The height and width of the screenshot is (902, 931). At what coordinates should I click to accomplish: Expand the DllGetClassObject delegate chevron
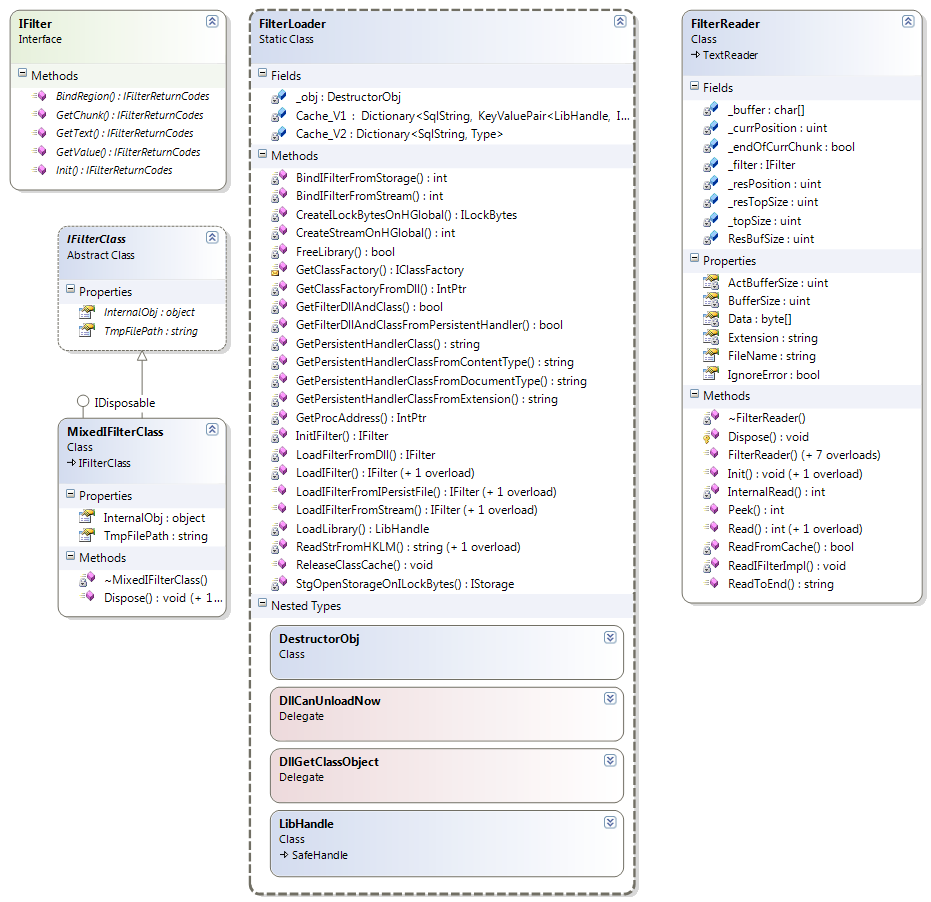[x=610, y=760]
